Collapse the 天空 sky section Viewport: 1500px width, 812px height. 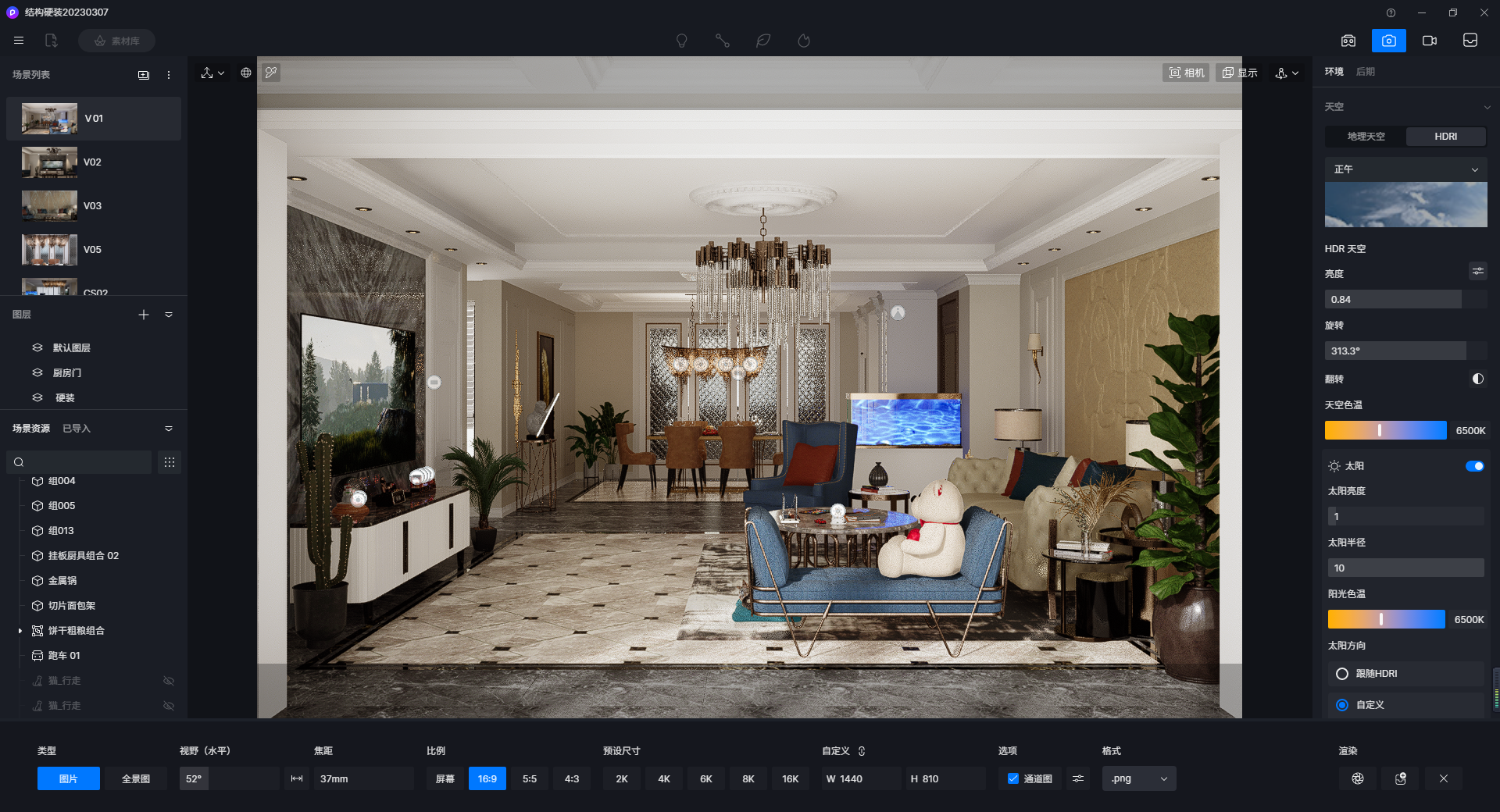click(x=1487, y=107)
